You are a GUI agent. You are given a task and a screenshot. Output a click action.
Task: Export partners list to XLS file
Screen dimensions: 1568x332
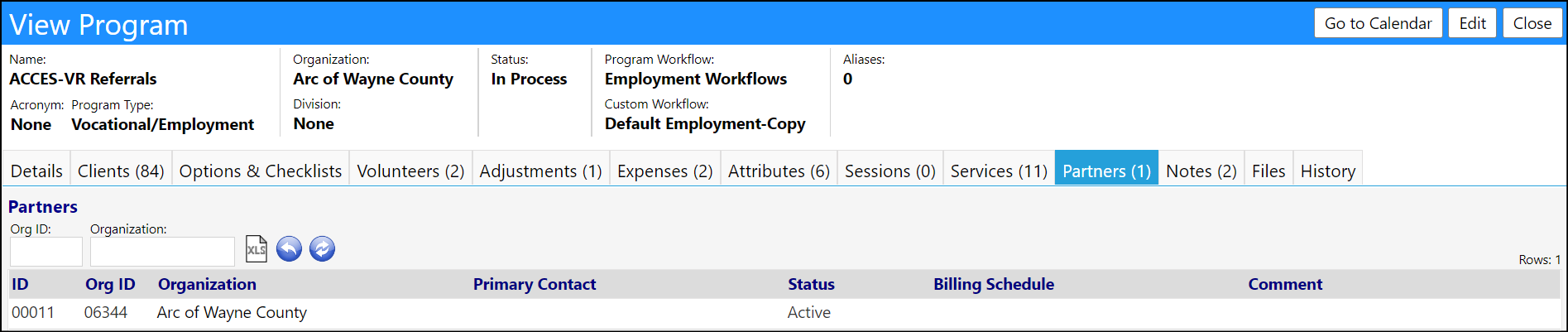pos(257,248)
